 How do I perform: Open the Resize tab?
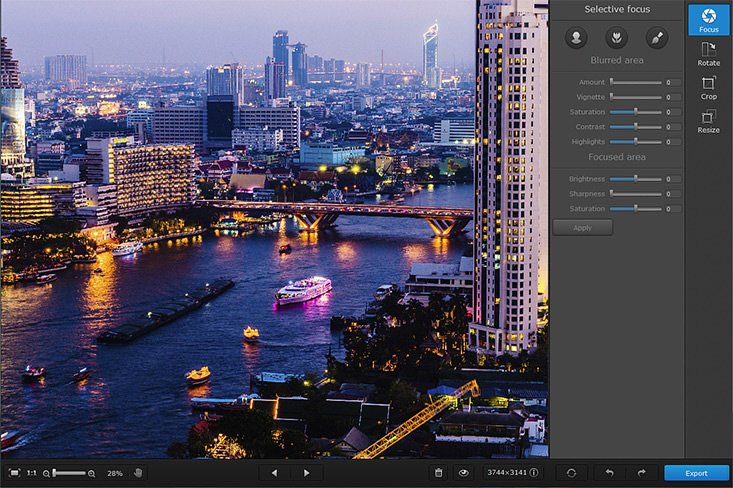click(x=708, y=121)
